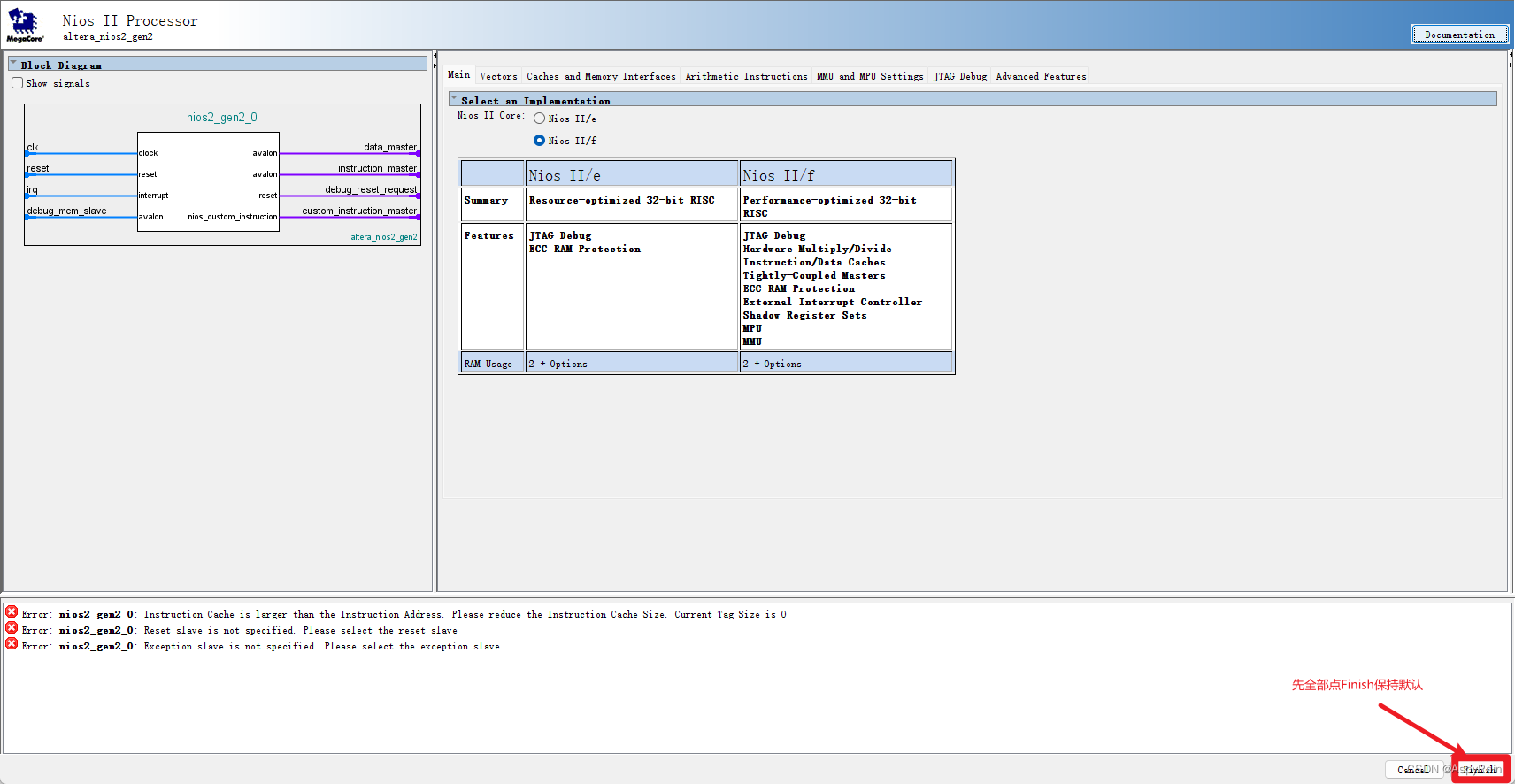Click the Tightly-Coupled Masters feature text
The image size is (1515, 784).
pos(814,276)
